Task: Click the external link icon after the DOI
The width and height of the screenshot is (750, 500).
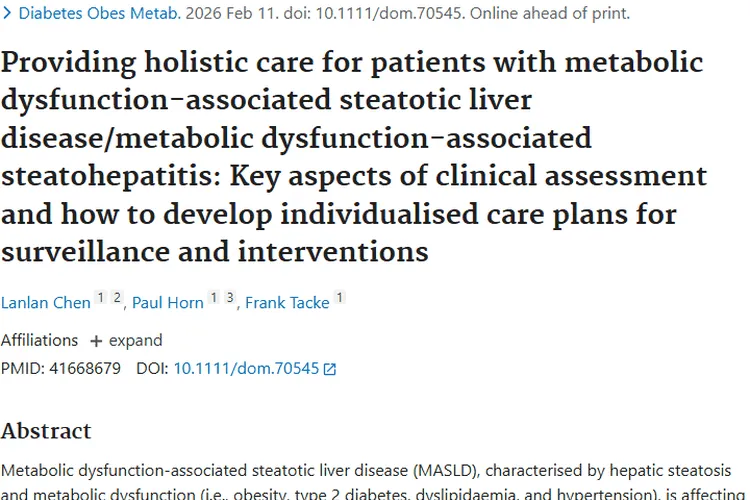Action: [330, 369]
